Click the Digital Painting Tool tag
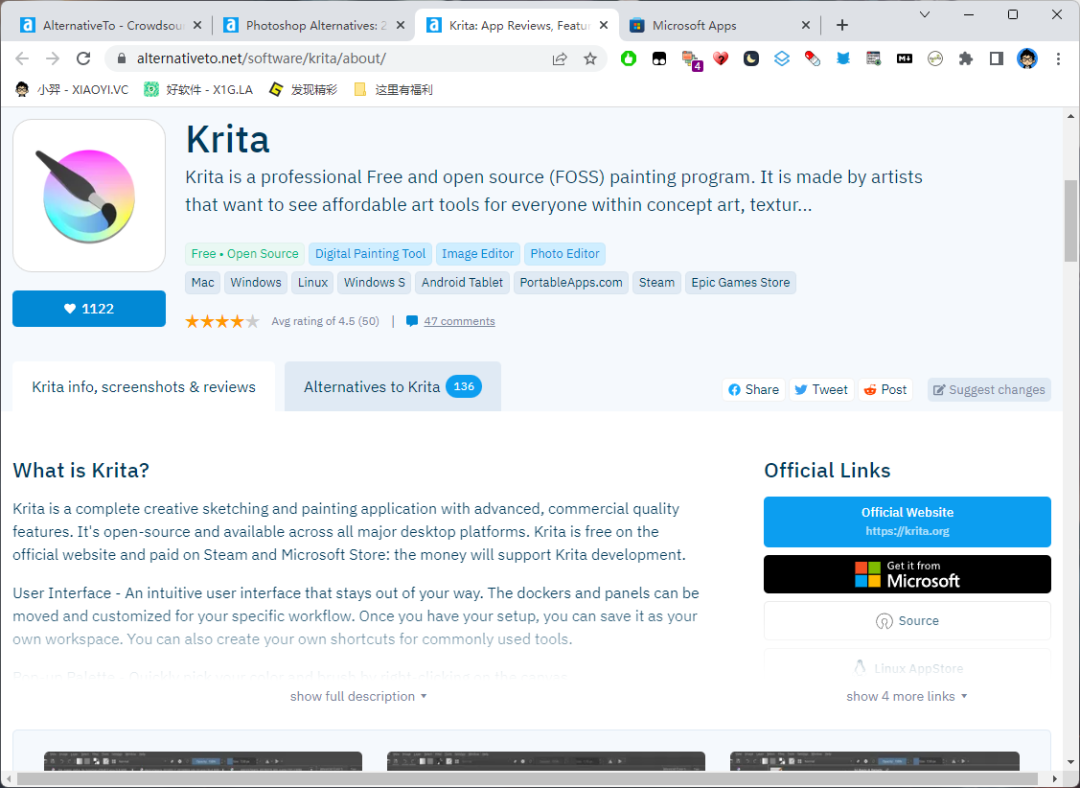This screenshot has height=788, width=1080. point(370,253)
